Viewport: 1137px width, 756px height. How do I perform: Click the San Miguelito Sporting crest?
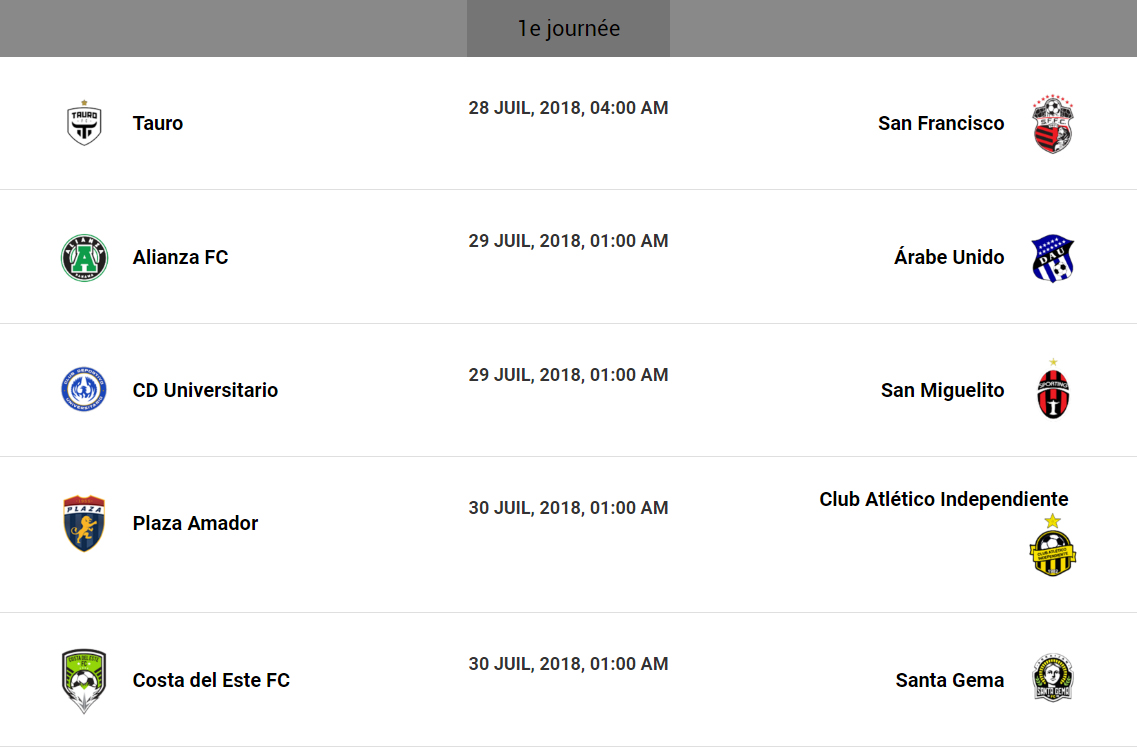pos(1053,390)
